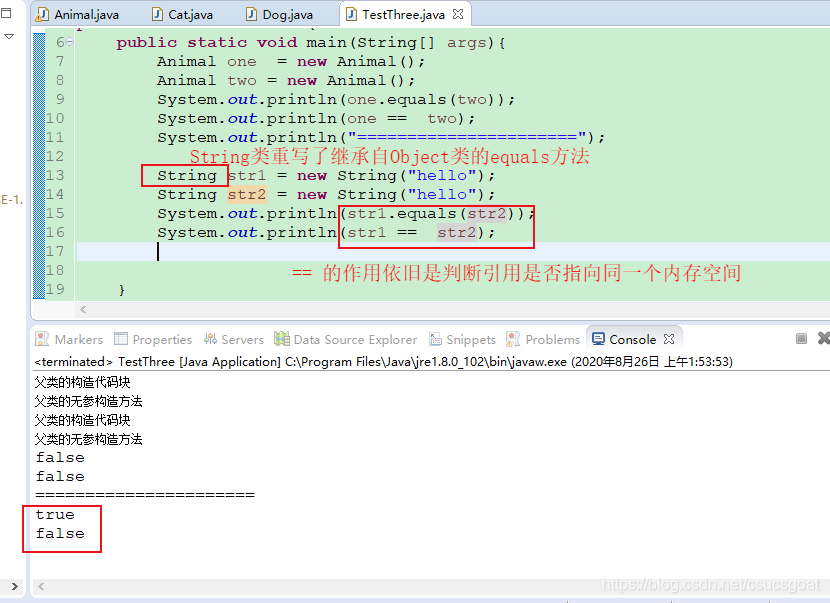Screen dimensions: 830x603
Task: Remove launch with console X icon
Action: 823,338
